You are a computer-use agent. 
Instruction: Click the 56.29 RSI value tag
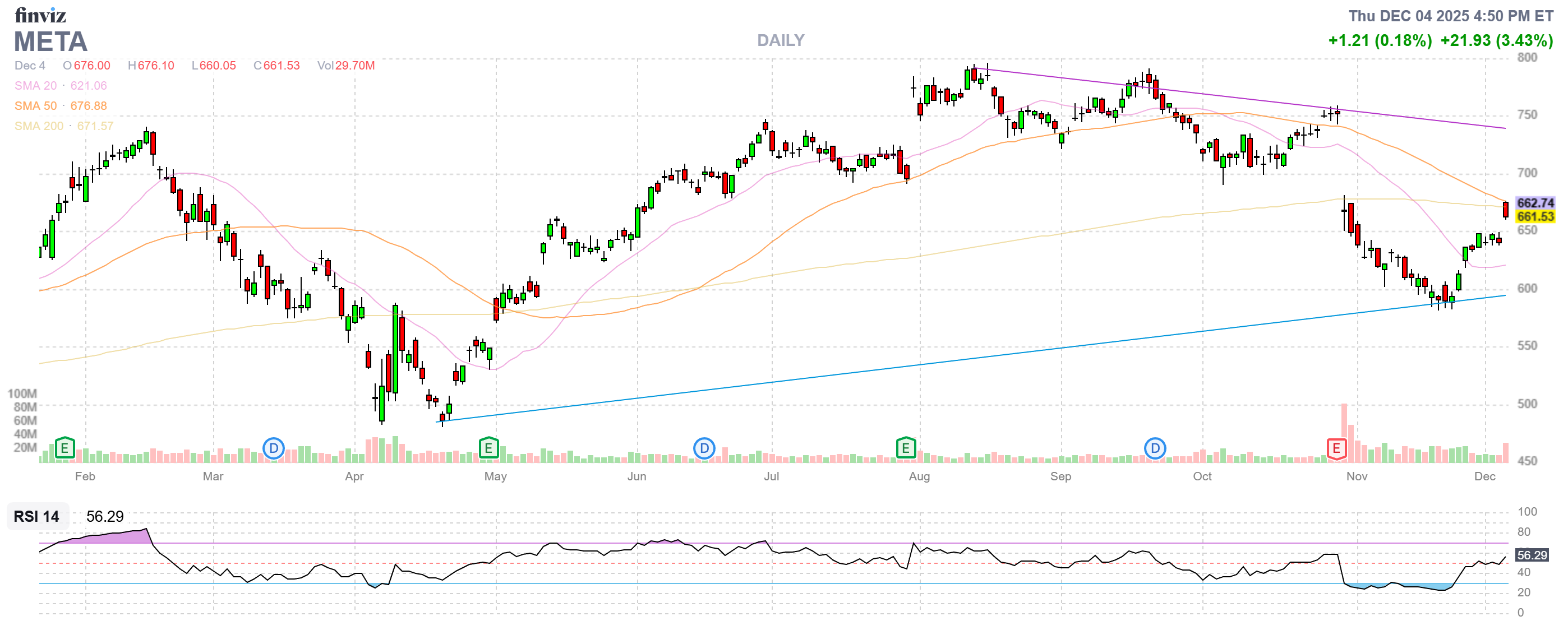tap(1532, 554)
